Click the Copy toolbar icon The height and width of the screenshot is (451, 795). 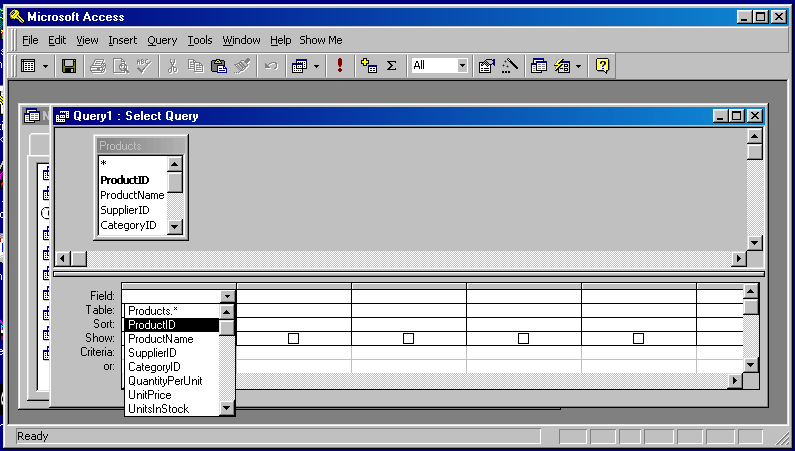195,66
